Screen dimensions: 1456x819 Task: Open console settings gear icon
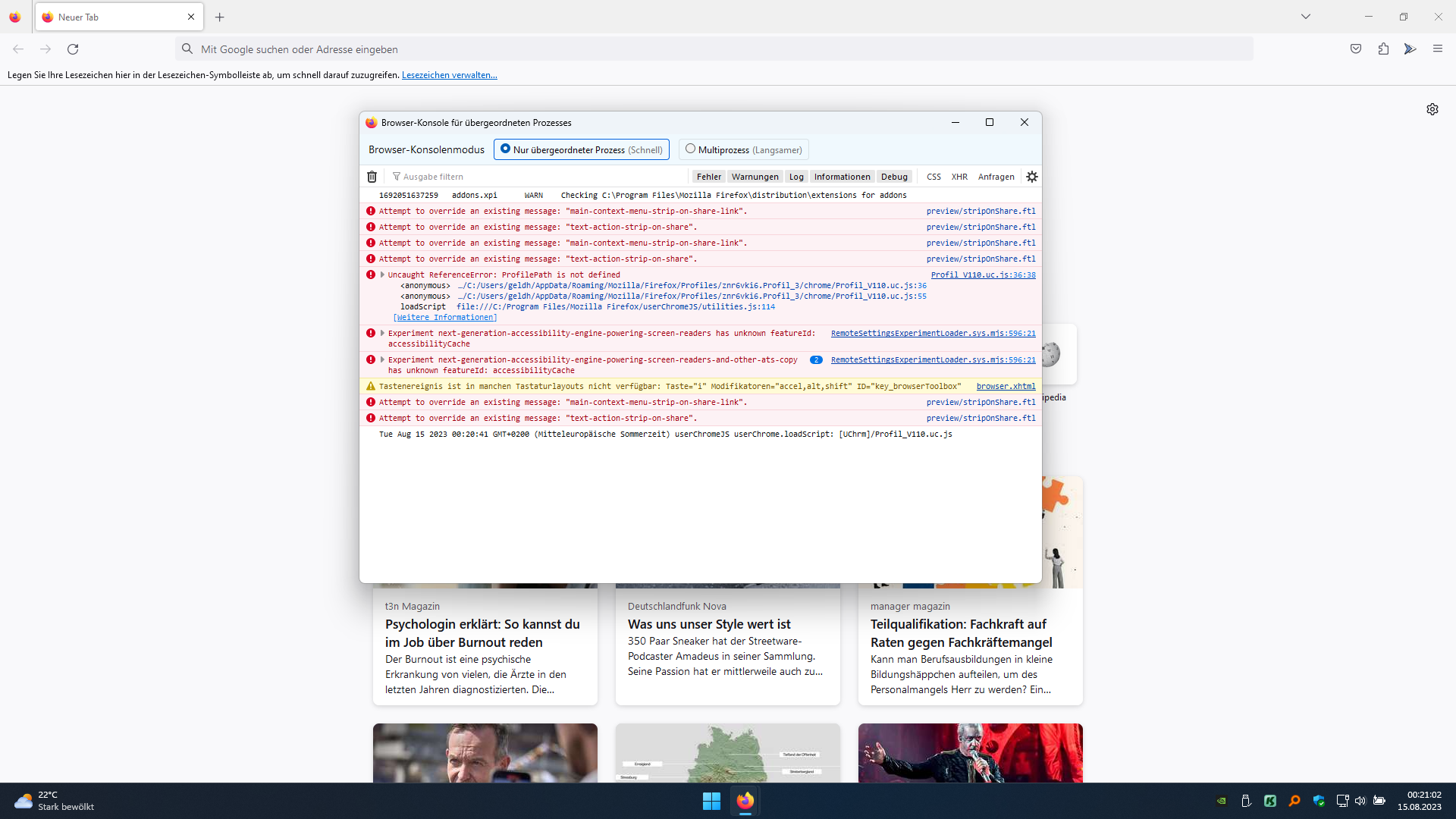click(x=1032, y=177)
